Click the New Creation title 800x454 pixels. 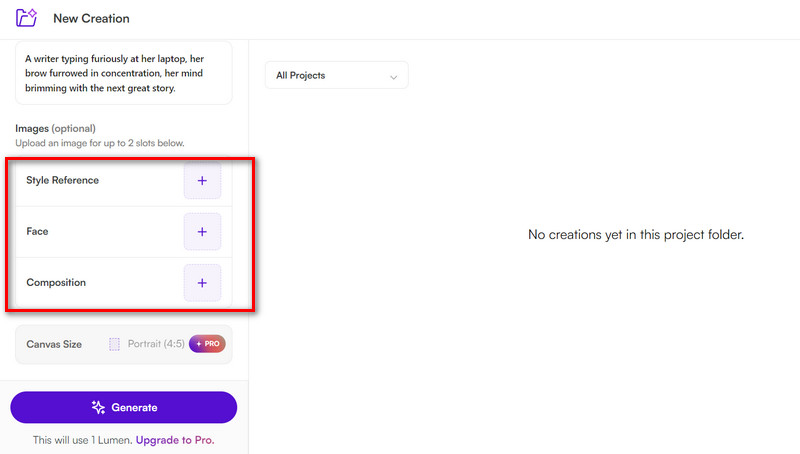(91, 18)
